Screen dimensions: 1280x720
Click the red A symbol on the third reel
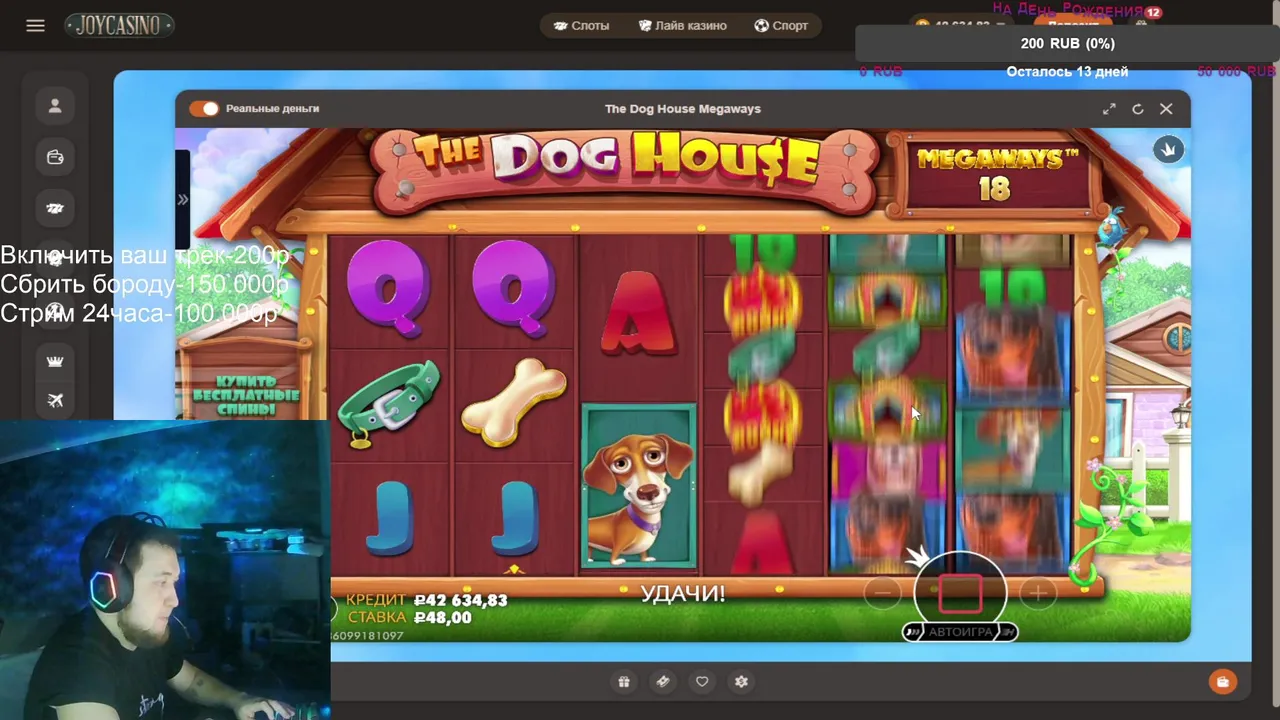638,313
